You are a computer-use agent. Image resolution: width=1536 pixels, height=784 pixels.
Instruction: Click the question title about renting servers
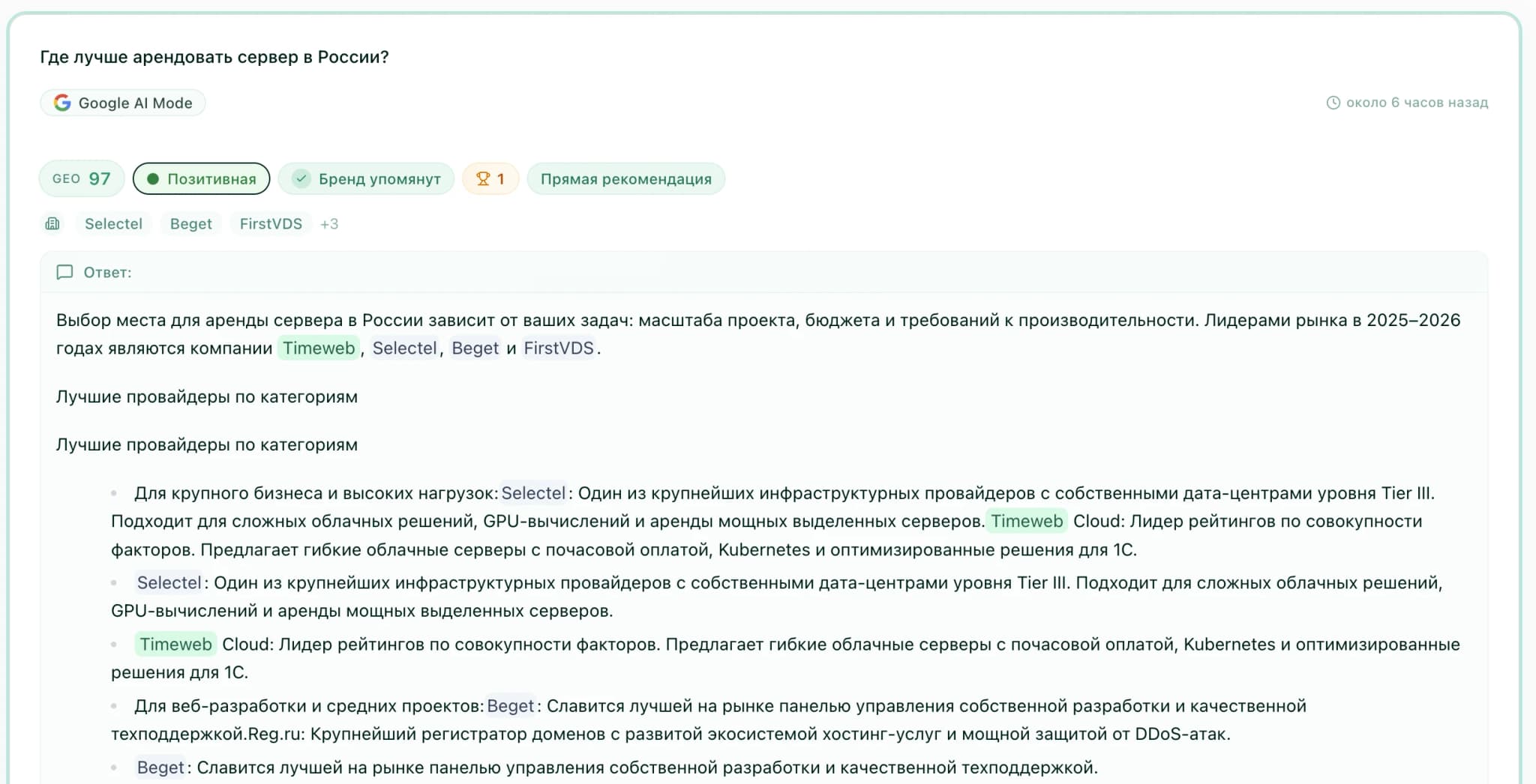214,56
